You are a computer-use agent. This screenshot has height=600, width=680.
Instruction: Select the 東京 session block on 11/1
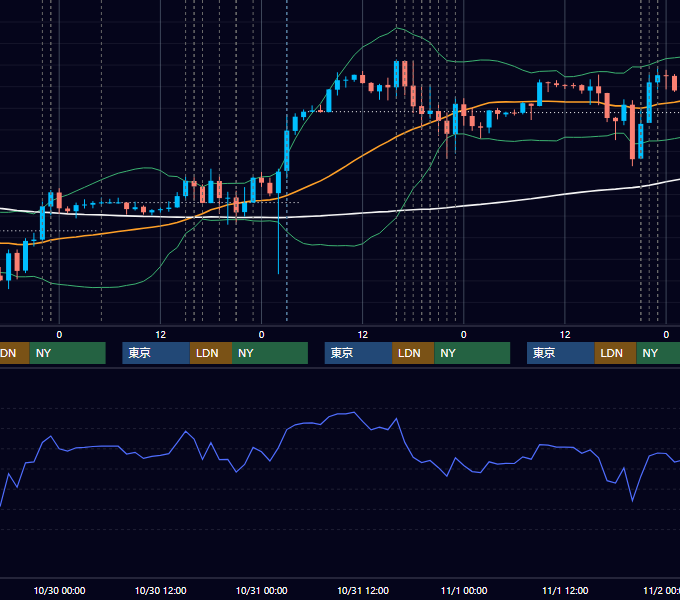(x=560, y=353)
